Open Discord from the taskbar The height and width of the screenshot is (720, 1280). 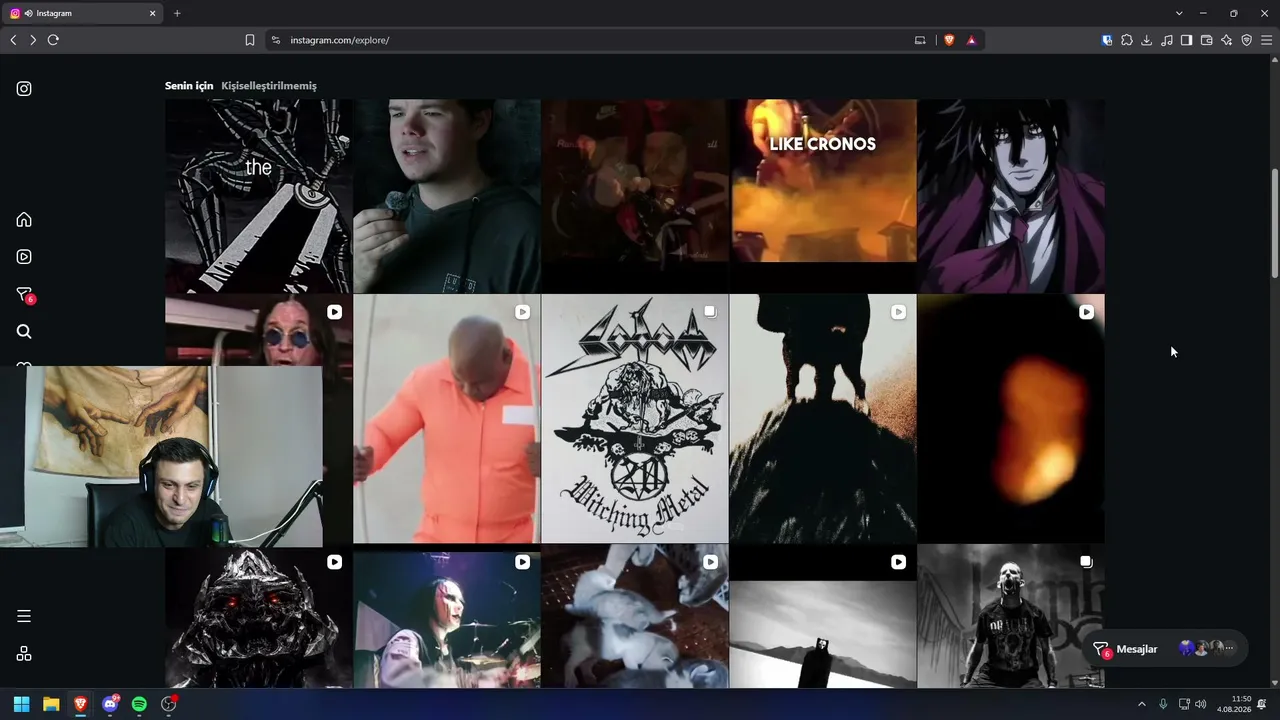tap(111, 704)
